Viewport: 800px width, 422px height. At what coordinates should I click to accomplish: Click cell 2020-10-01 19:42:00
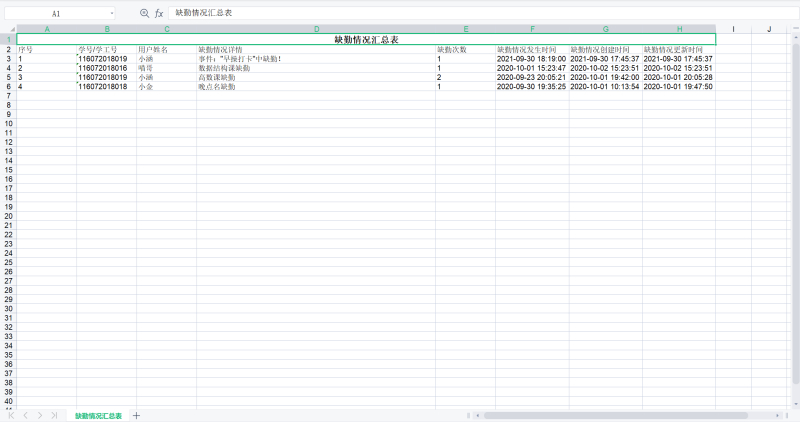606,78
